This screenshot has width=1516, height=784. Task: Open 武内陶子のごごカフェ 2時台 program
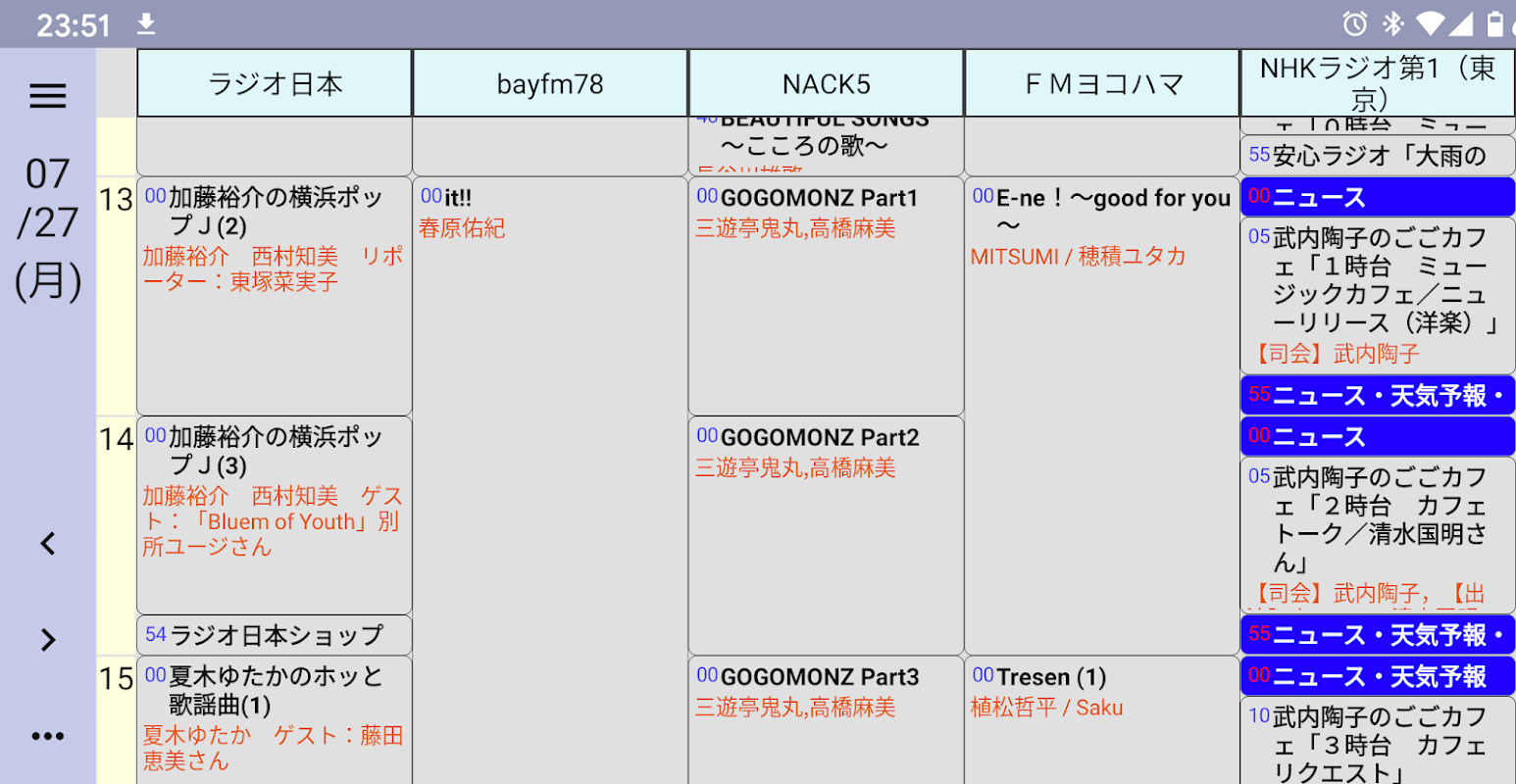pos(1378,535)
